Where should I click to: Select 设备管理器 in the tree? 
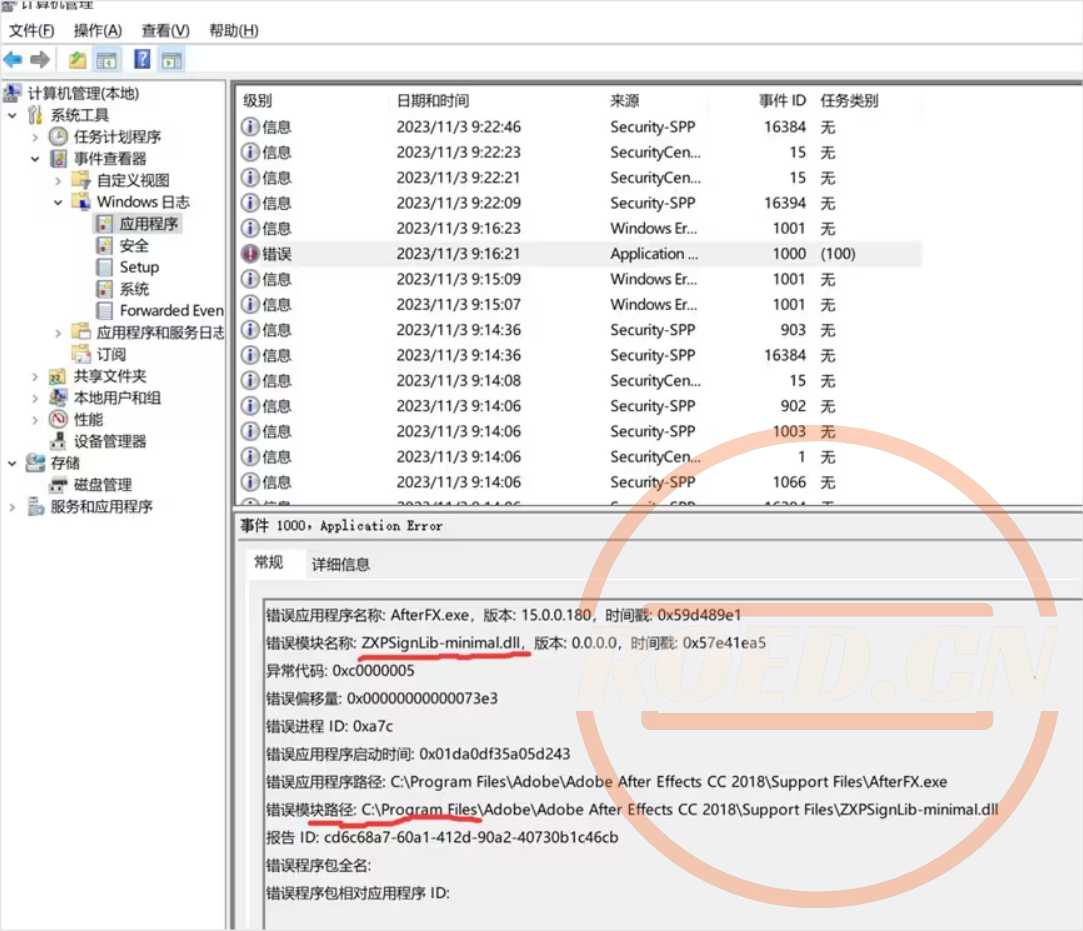(x=110, y=441)
